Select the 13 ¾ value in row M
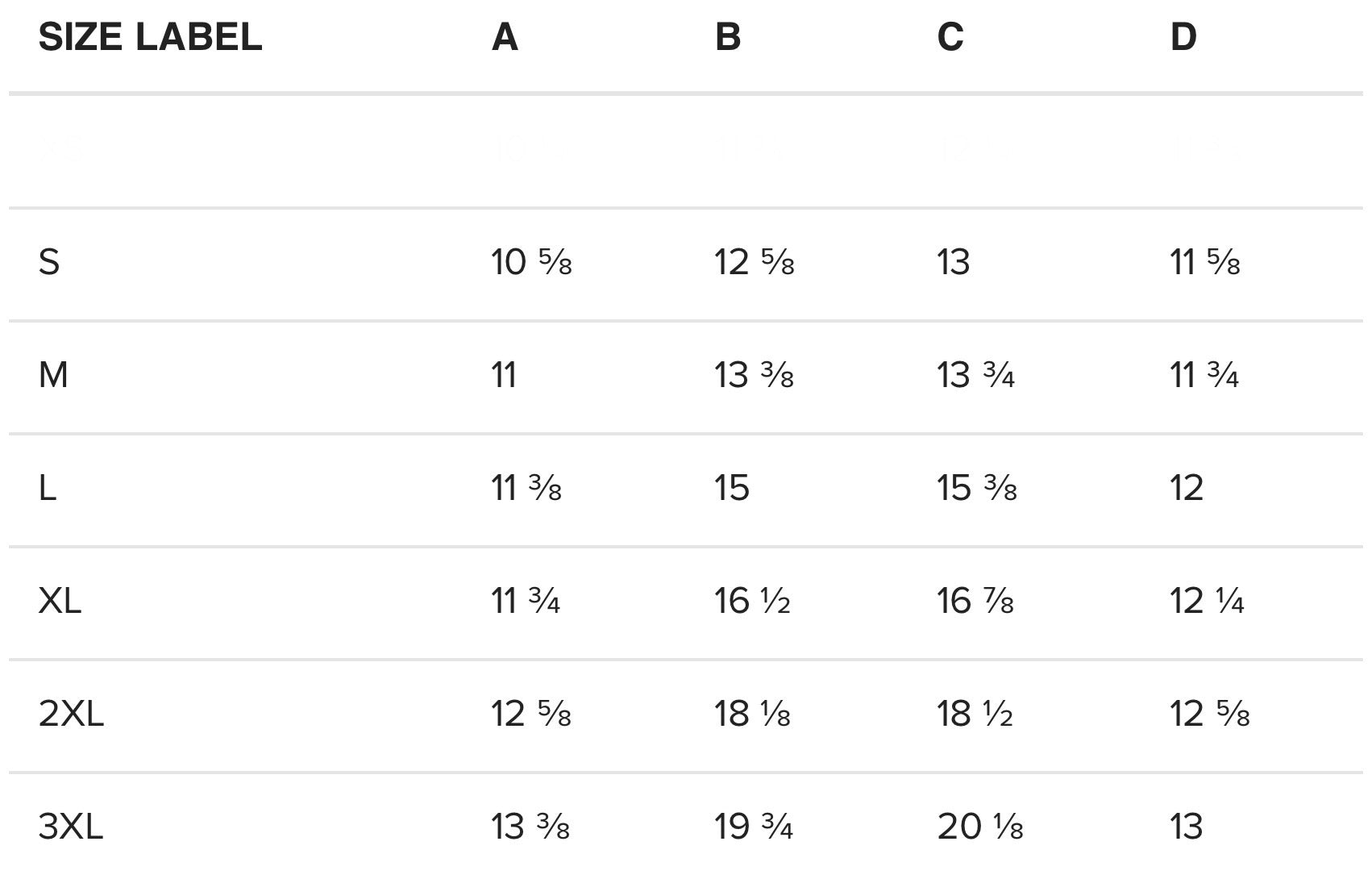Viewport: 1372px width, 879px height. pyautogui.click(x=975, y=375)
